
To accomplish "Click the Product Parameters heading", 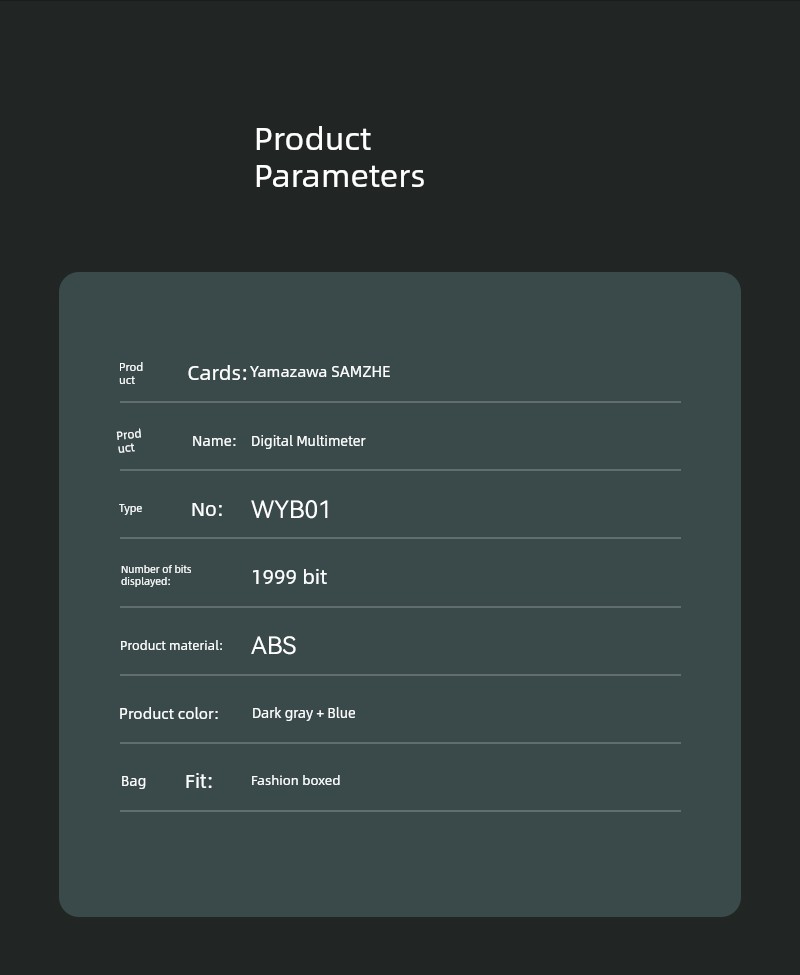I will (339, 157).
